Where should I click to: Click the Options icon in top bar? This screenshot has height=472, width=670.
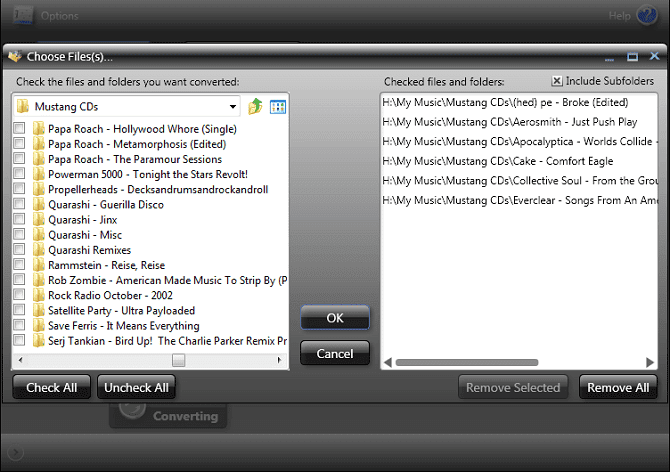coord(23,15)
